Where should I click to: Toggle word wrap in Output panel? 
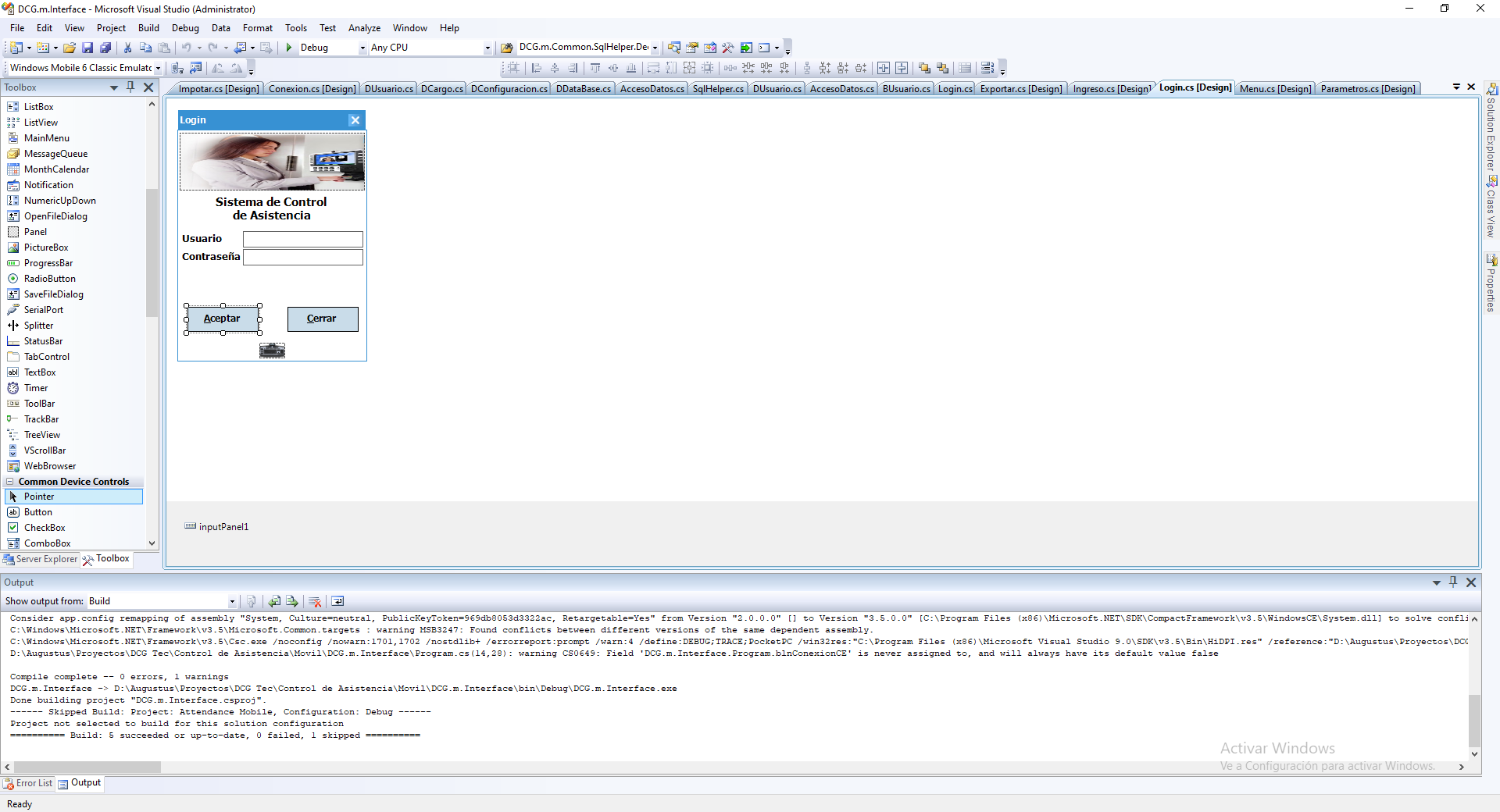coord(337,601)
